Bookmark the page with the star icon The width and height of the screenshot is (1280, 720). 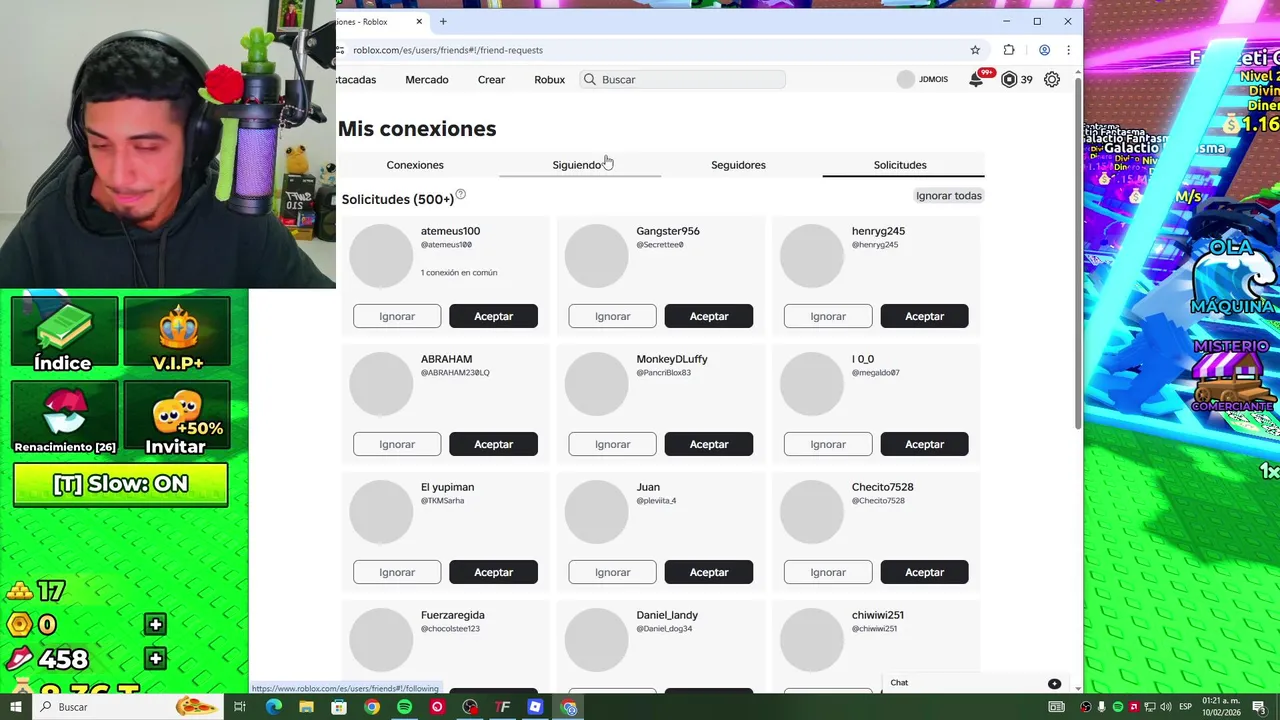[x=975, y=50]
